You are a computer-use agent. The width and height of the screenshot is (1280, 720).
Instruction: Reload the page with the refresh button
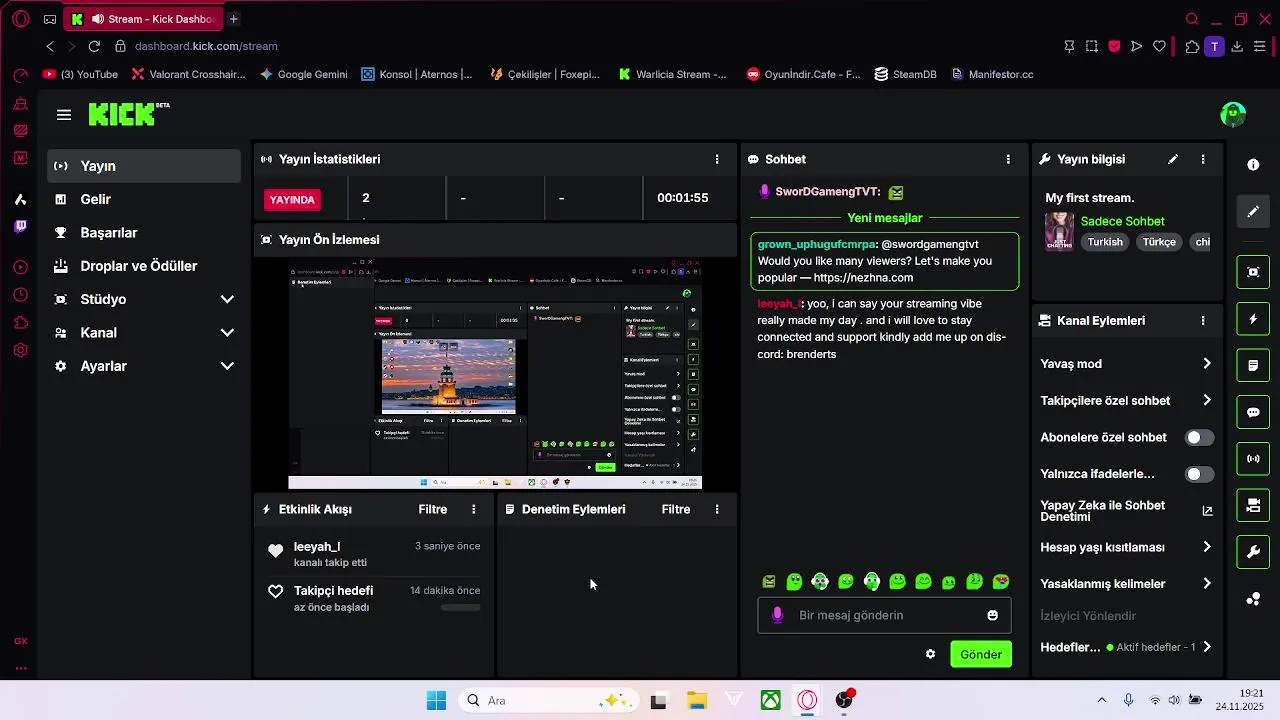point(94,46)
